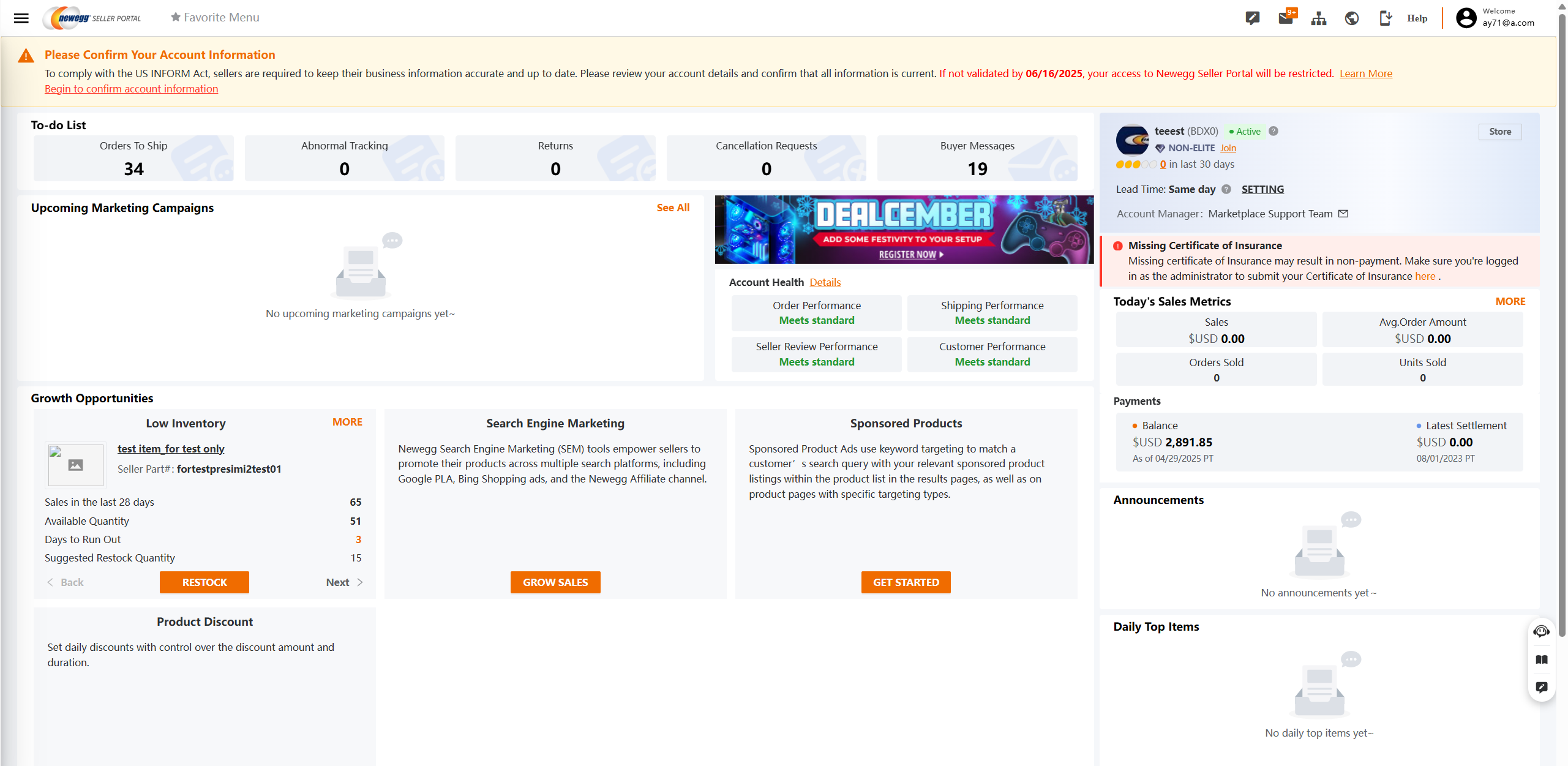This screenshot has width=1568, height=766.
Task: Click the Lead Time help question icon
Action: pyautogui.click(x=1226, y=189)
